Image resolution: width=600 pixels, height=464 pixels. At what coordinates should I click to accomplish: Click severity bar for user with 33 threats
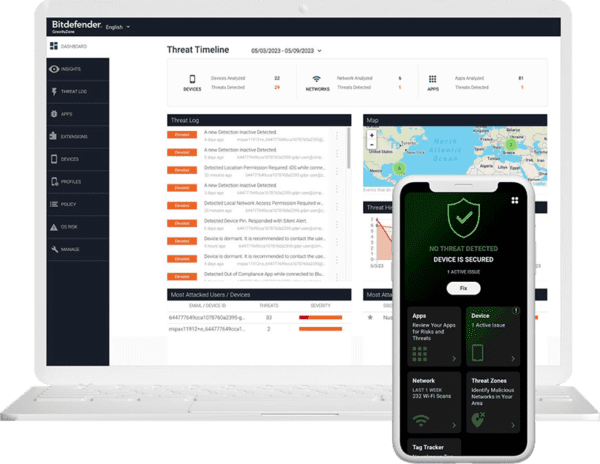click(320, 317)
